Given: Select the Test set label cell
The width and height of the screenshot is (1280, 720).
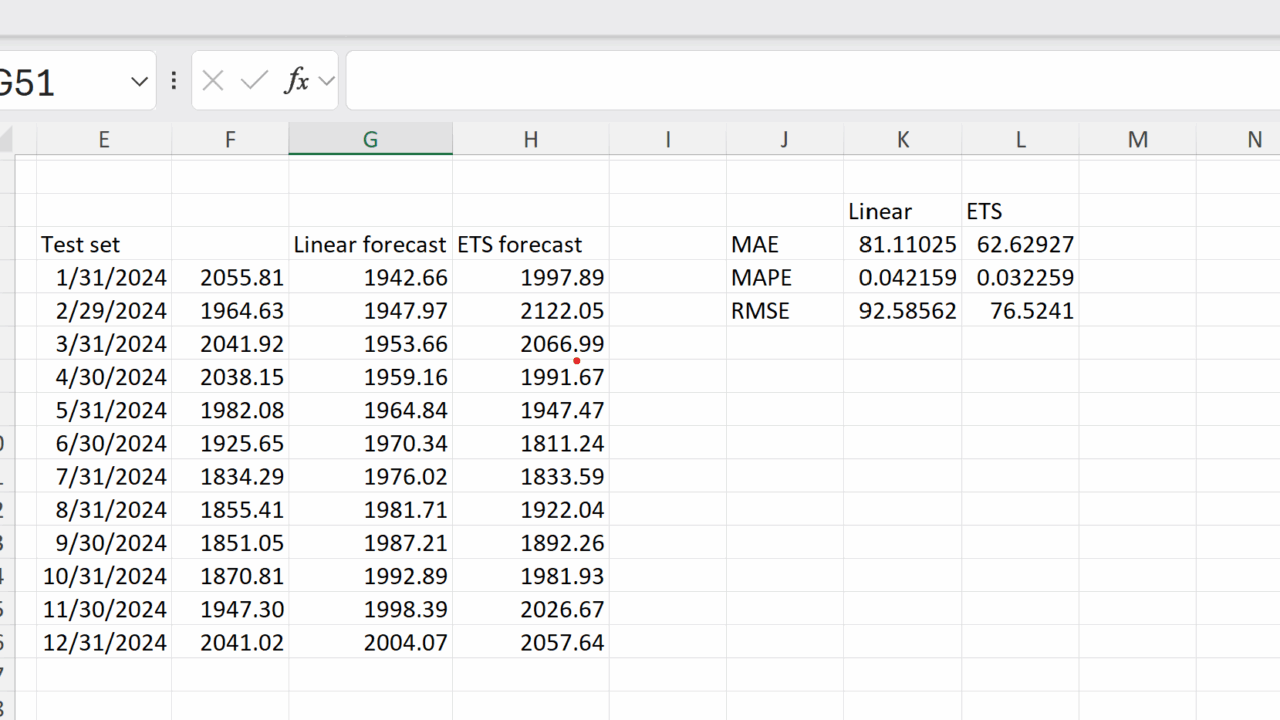Looking at the screenshot, I should click(x=104, y=244).
